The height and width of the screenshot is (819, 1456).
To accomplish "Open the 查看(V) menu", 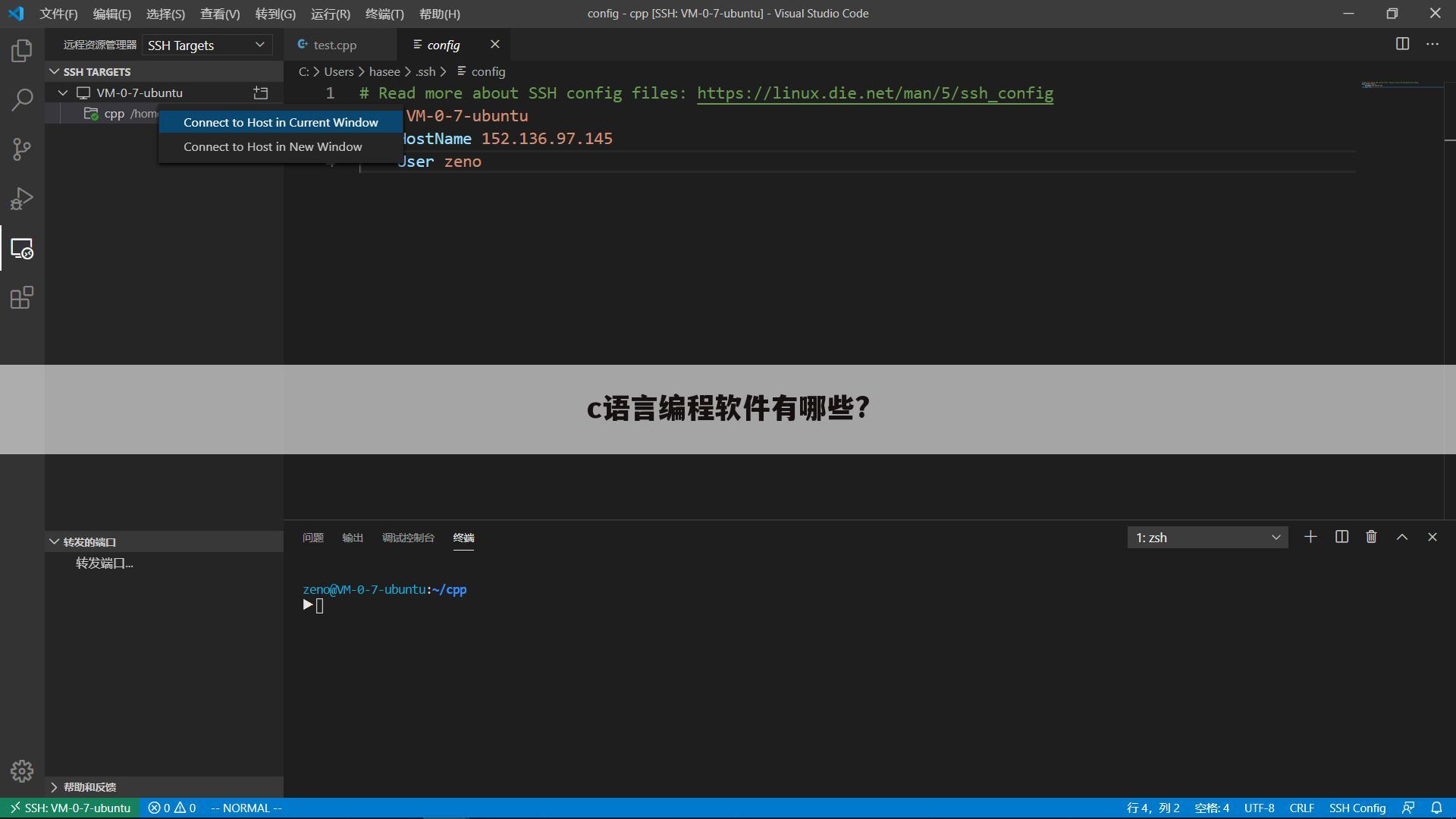I will (220, 14).
